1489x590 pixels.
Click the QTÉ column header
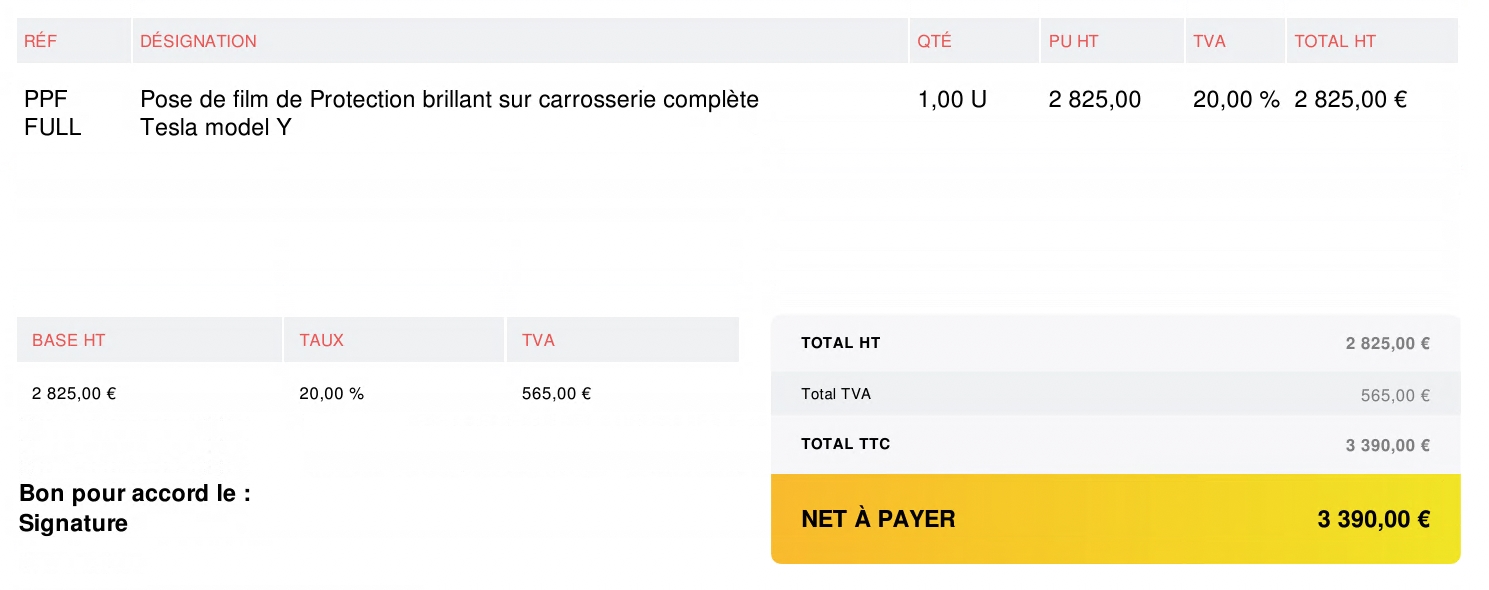point(934,41)
